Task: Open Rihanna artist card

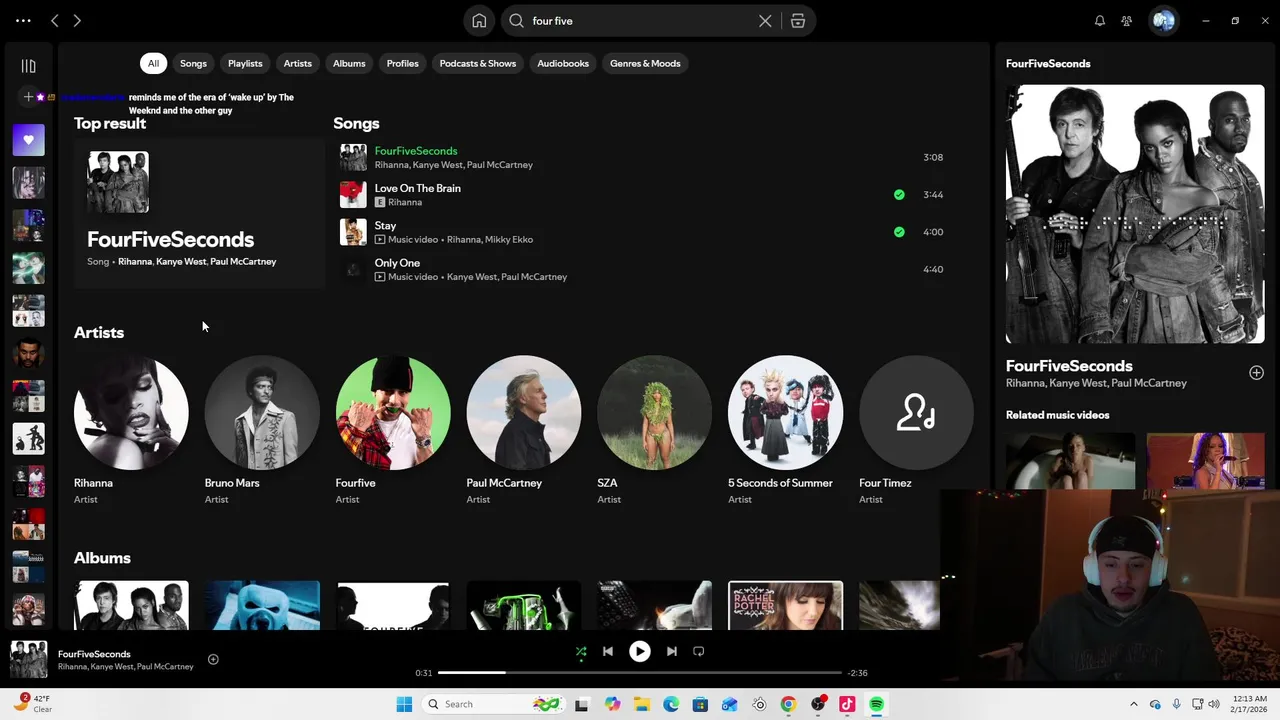Action: tap(131, 430)
